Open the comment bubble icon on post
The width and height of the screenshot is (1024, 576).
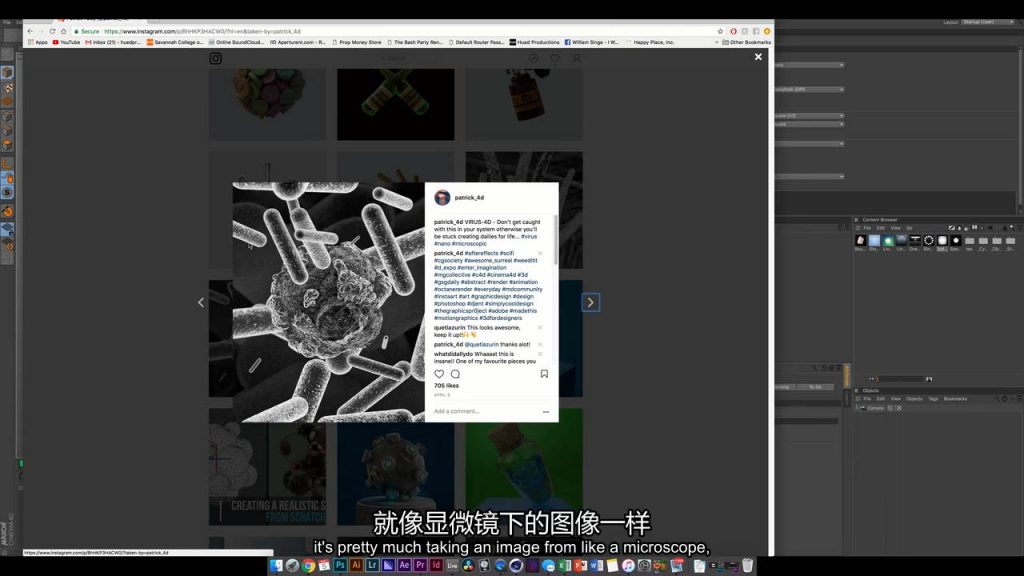pyautogui.click(x=455, y=374)
